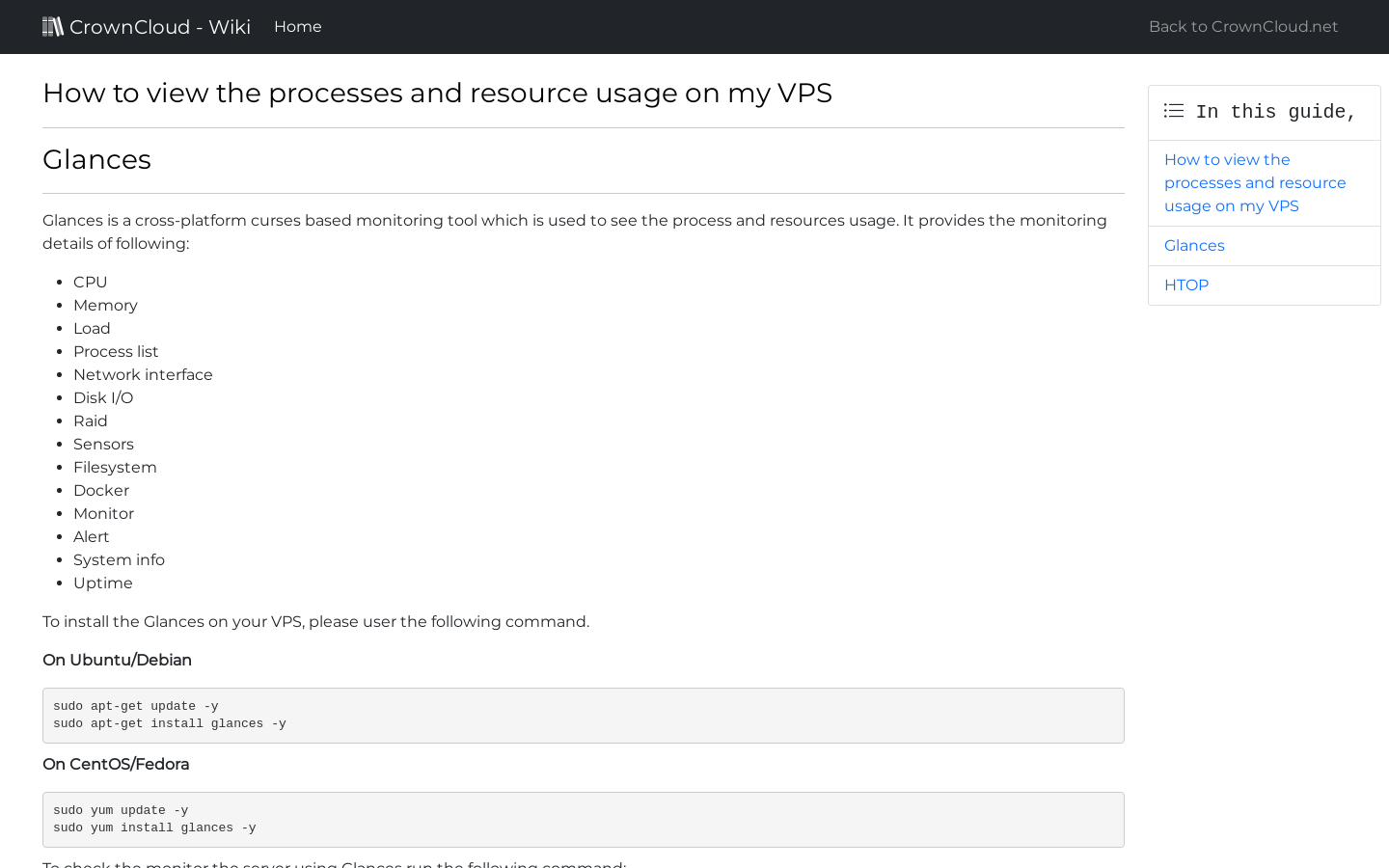
Task: Click the 'On Ubuntu/Debian' bold label
Action: (x=117, y=661)
